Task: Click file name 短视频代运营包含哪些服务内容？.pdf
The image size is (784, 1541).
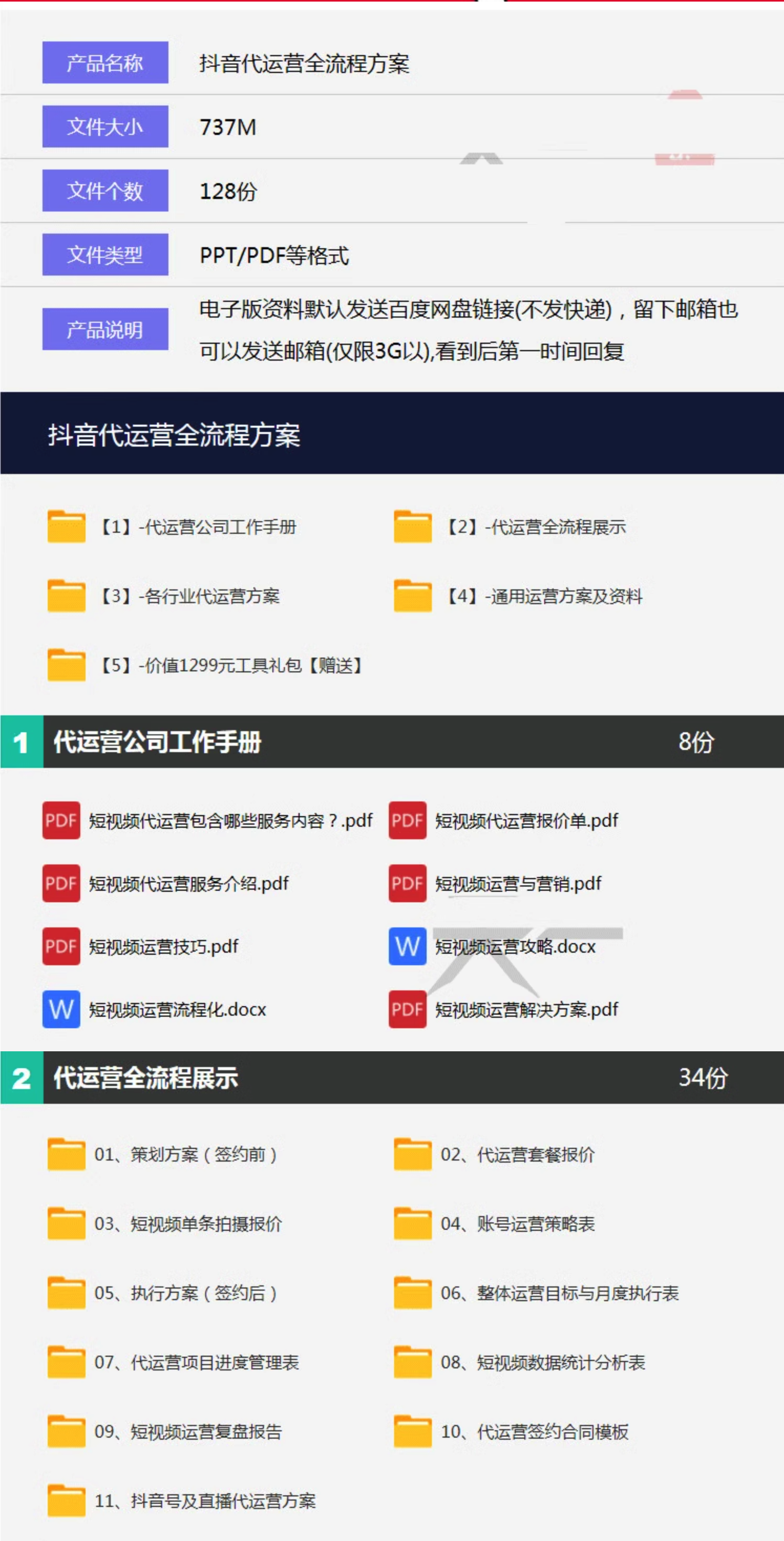Action: (231, 820)
